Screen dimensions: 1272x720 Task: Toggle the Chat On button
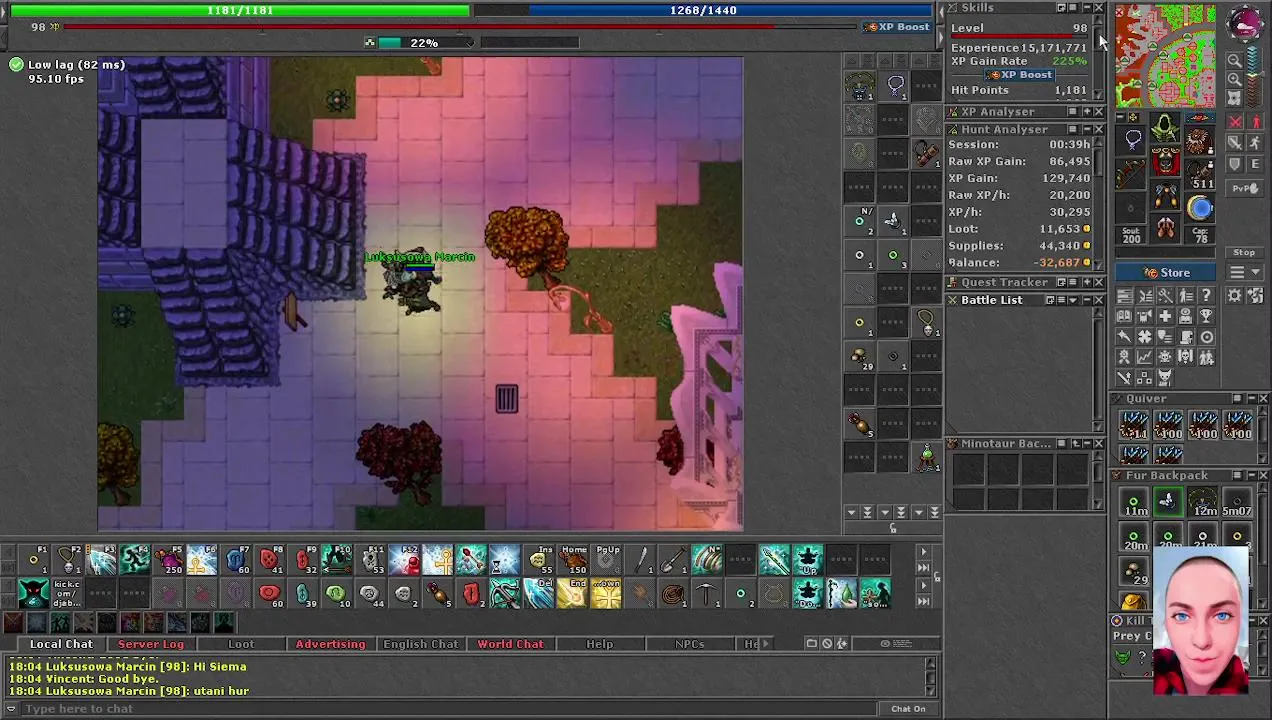(908, 708)
